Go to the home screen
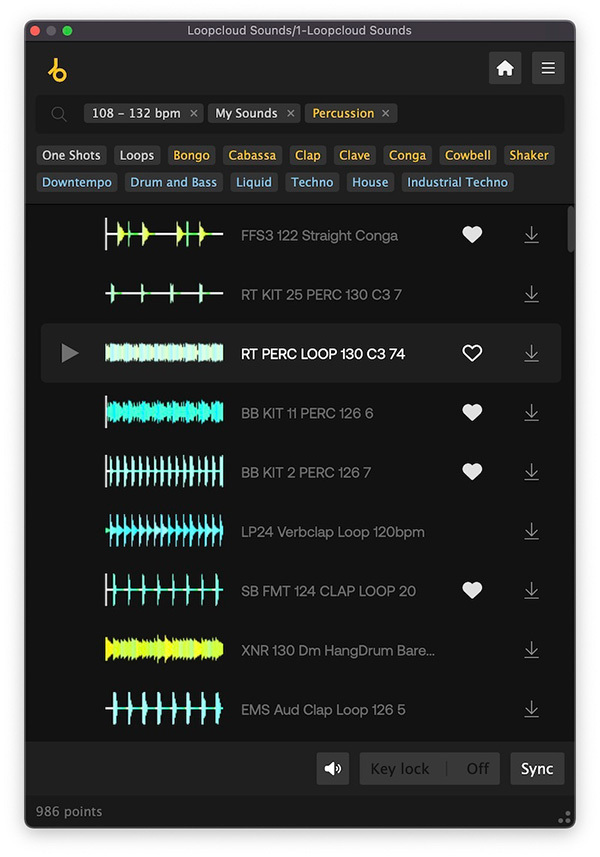Image resolution: width=600 pixels, height=857 pixels. pos(505,68)
